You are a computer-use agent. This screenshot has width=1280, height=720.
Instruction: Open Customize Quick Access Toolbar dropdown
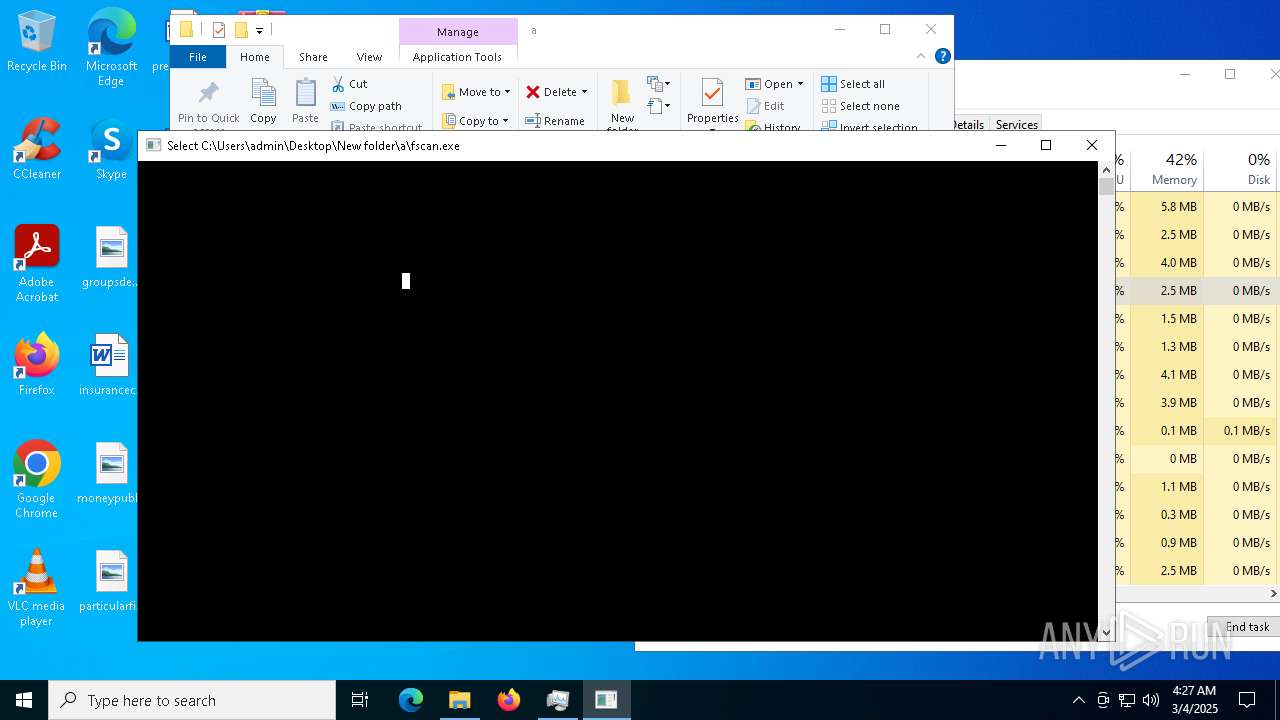tap(259, 31)
